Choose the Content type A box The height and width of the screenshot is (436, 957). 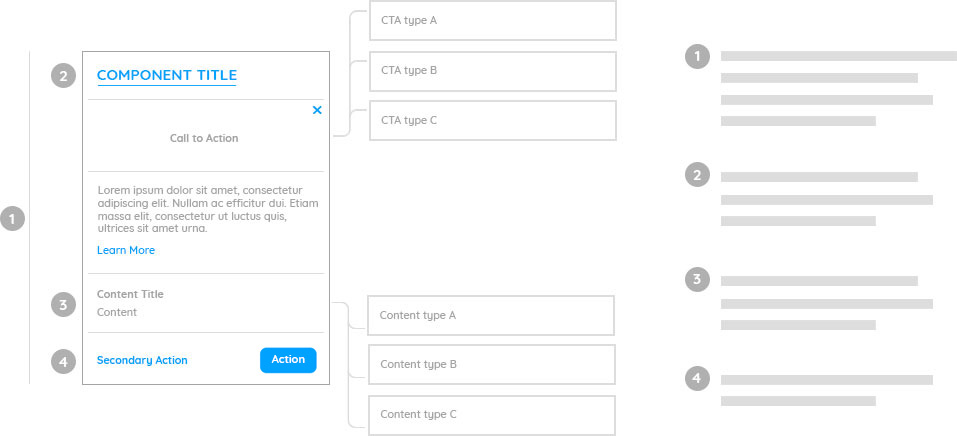pyautogui.click(x=491, y=316)
